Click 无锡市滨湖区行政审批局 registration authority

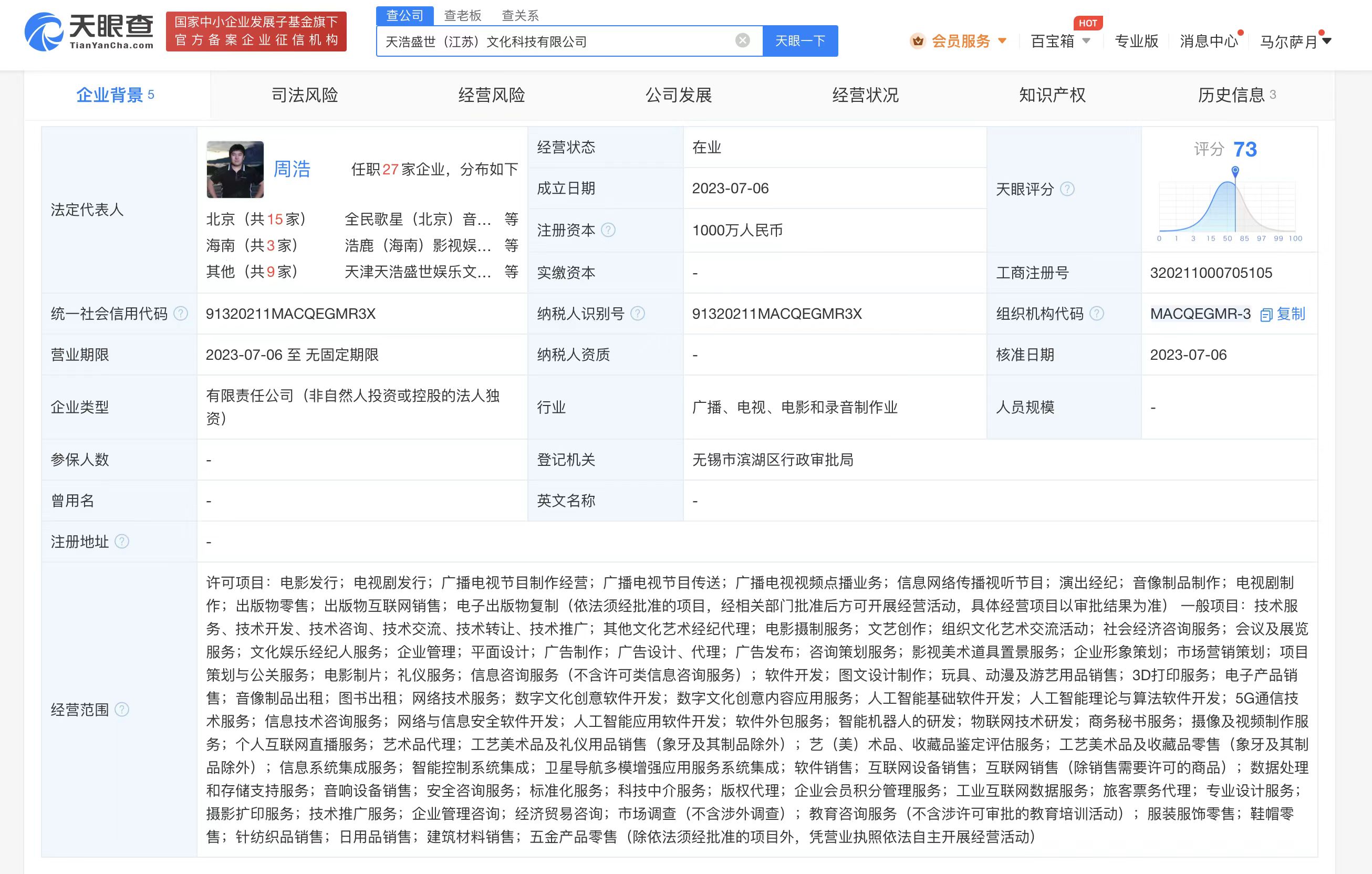773,460
